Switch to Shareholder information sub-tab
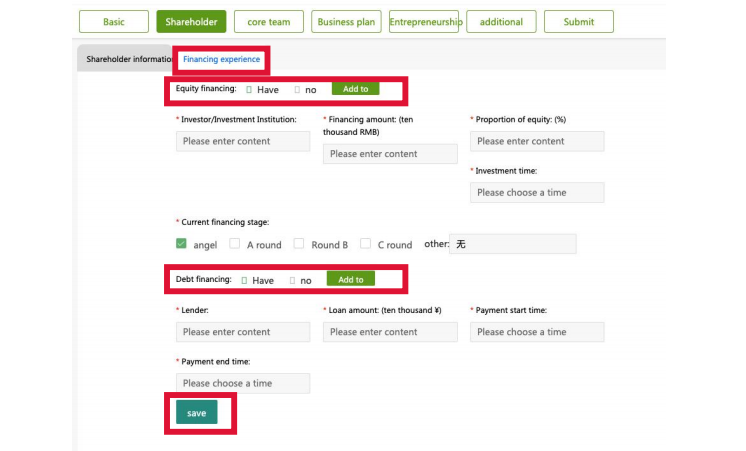The width and height of the screenshot is (746, 451). [127, 59]
